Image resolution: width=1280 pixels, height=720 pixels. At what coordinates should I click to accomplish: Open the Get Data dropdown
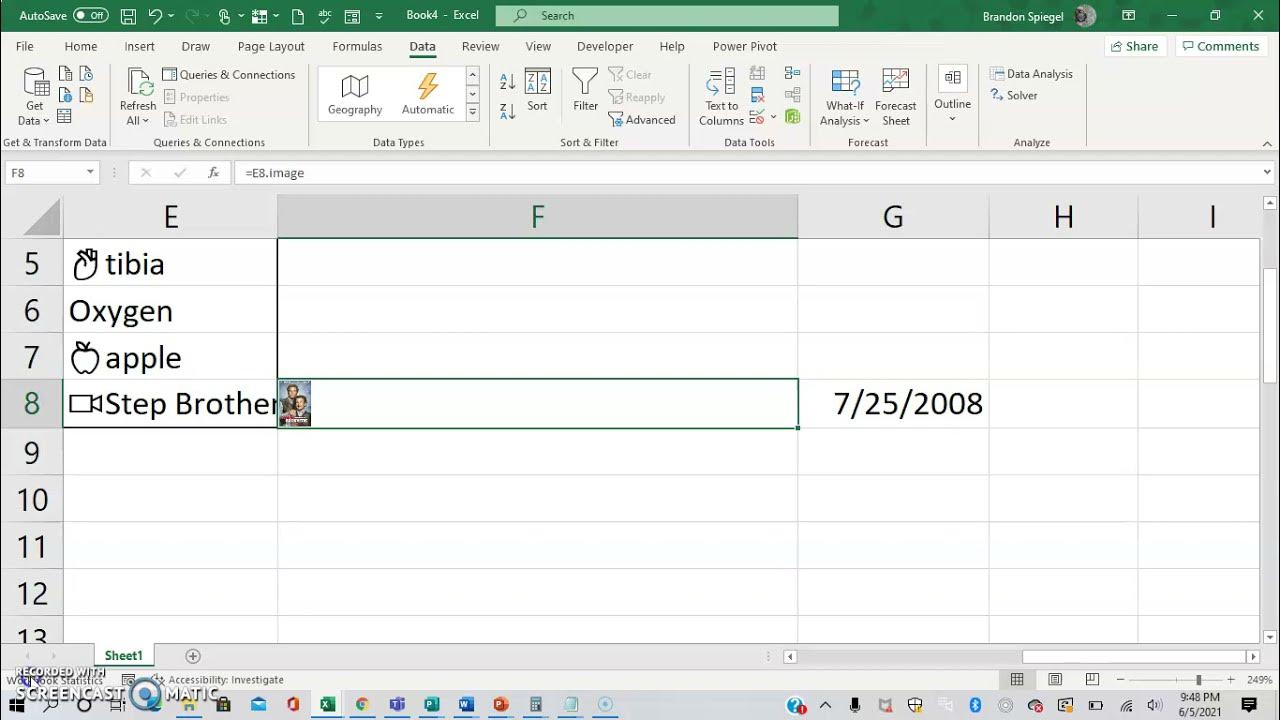(x=34, y=98)
